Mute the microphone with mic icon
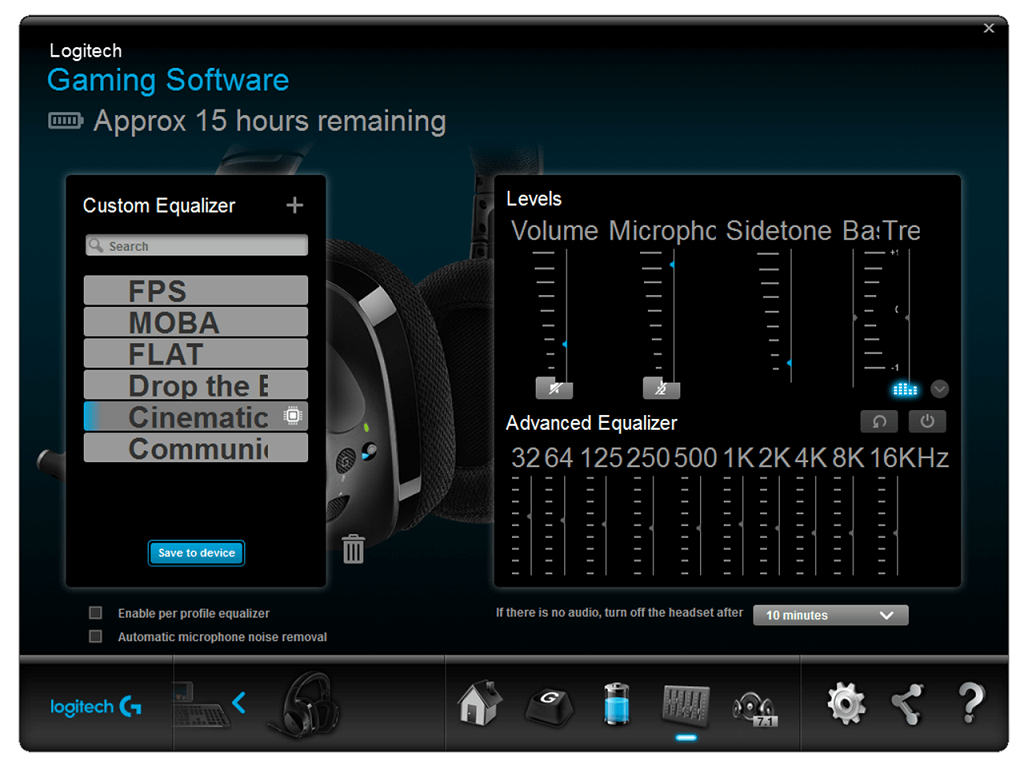The image size is (1024, 773). tap(661, 388)
